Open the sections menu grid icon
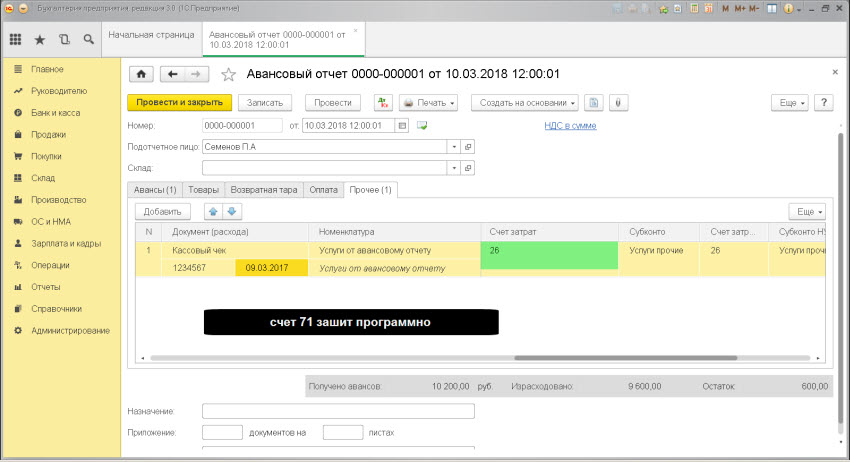The image size is (850, 462). coord(15,40)
